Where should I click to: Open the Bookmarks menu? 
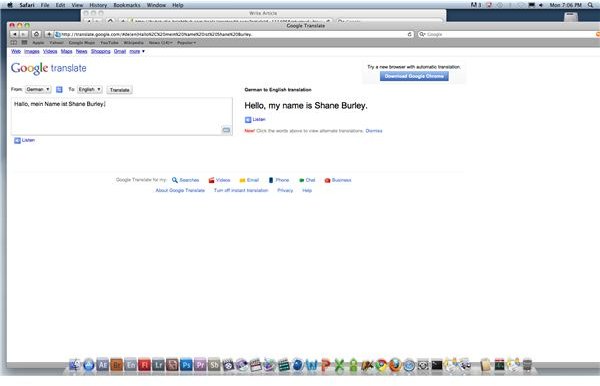coord(127,5)
